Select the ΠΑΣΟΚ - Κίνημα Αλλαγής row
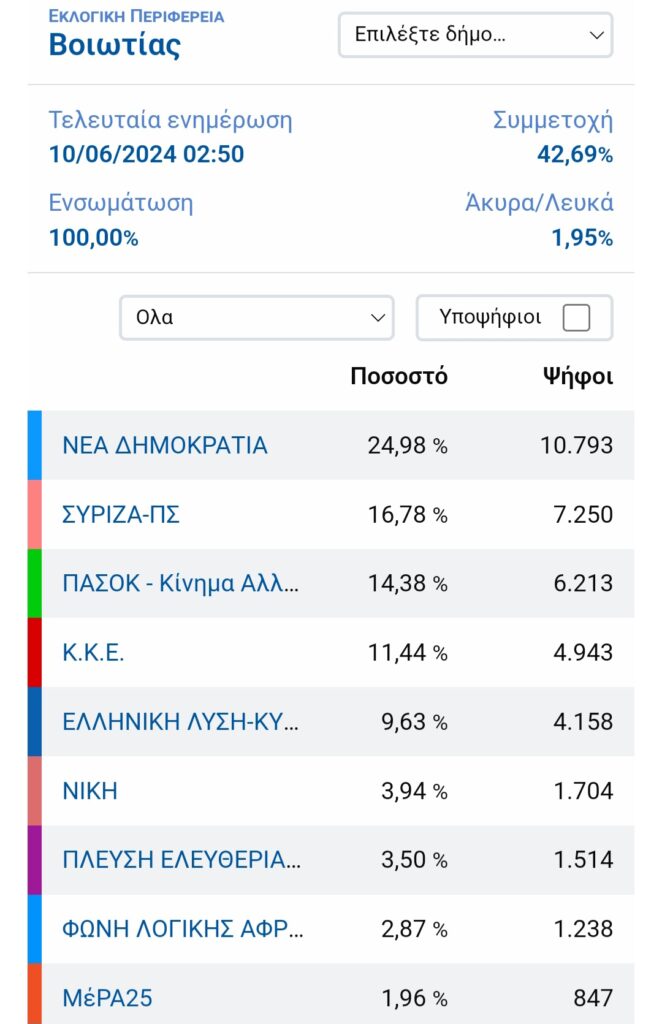The width and height of the screenshot is (662, 1024). click(331, 583)
